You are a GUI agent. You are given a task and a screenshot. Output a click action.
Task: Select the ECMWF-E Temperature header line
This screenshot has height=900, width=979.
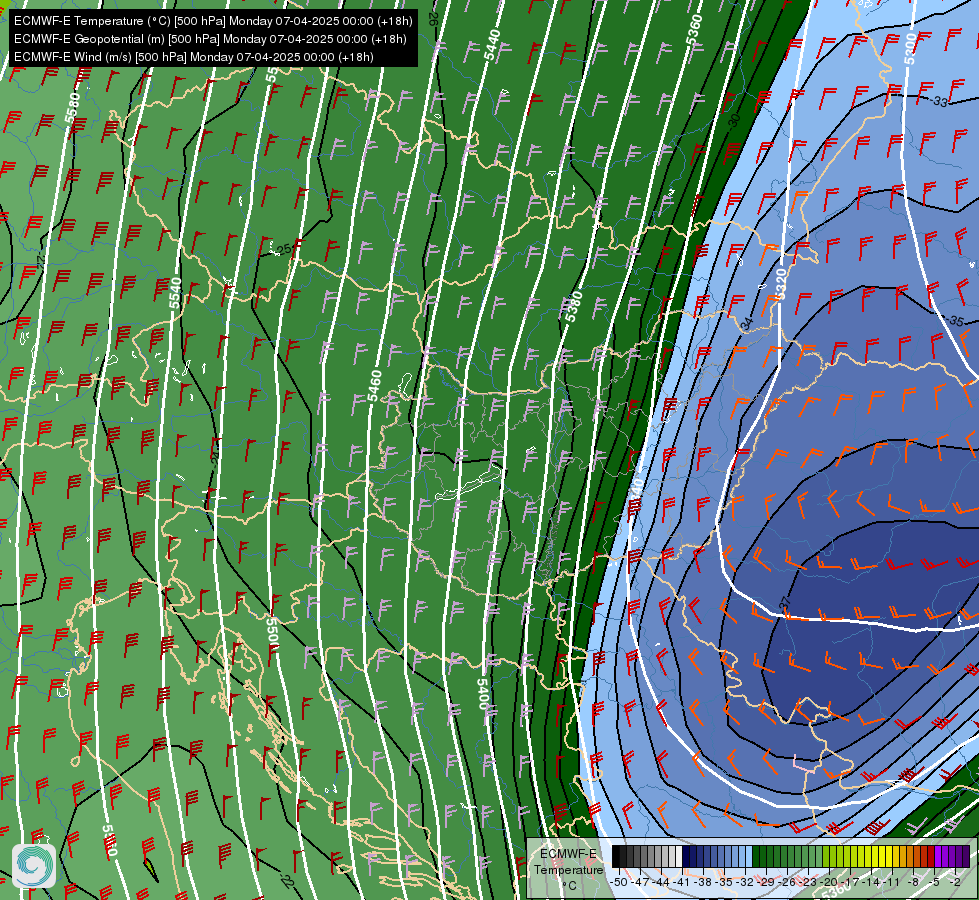[x=213, y=21]
